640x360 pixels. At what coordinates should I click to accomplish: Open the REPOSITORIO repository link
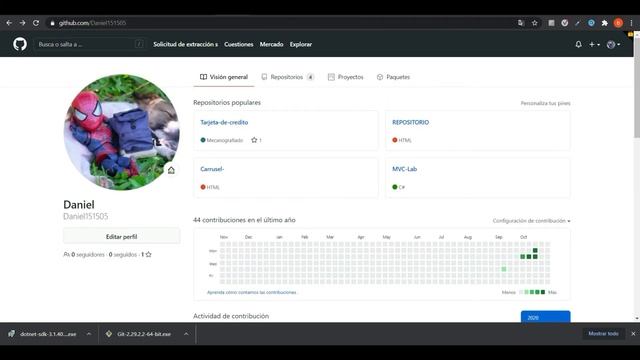point(411,122)
